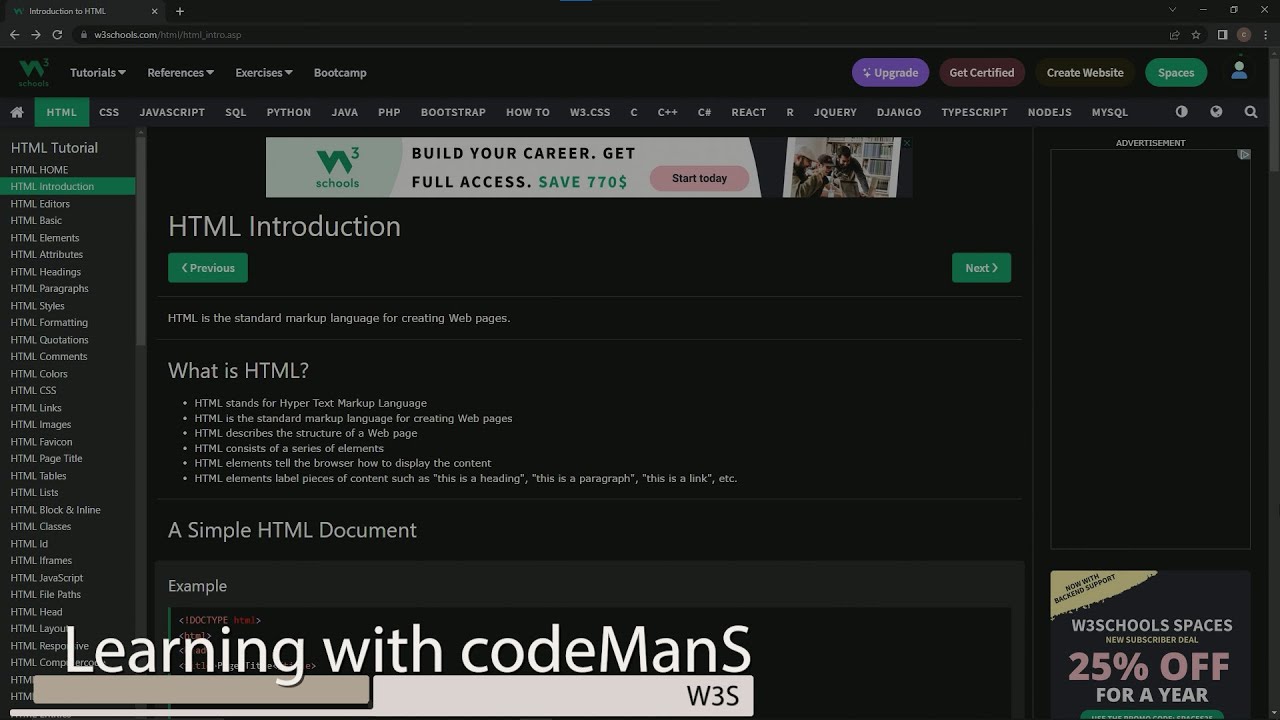
Task: Click the browser forward arrow
Action: coord(36,35)
